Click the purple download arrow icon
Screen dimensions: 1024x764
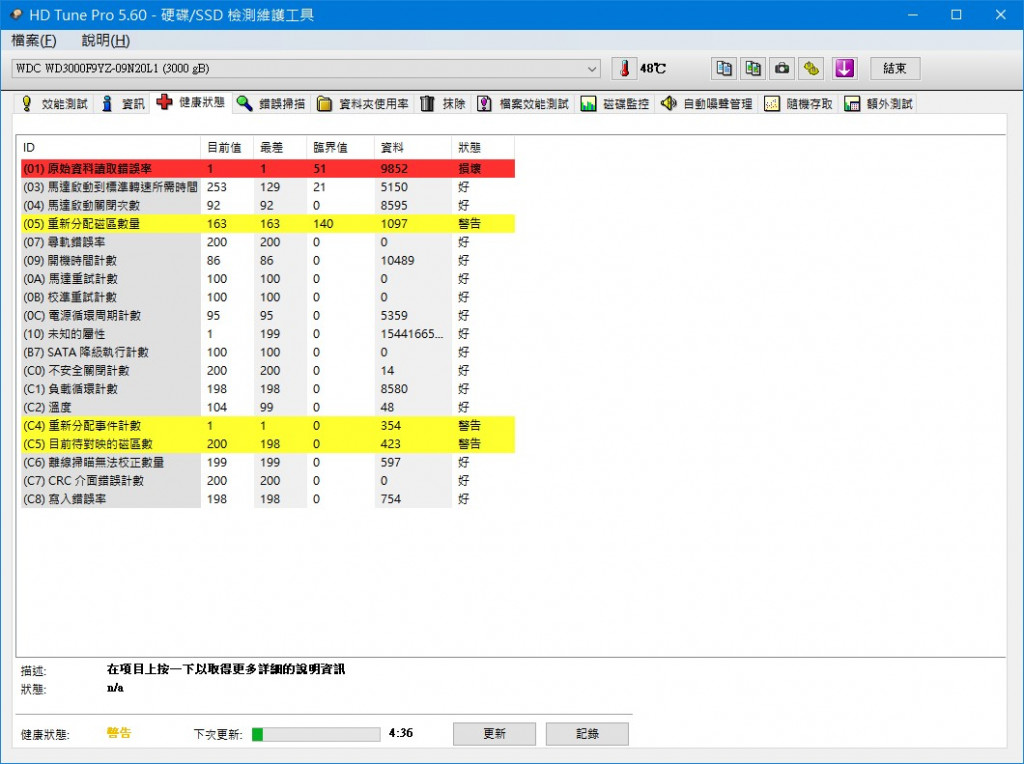[x=844, y=69]
